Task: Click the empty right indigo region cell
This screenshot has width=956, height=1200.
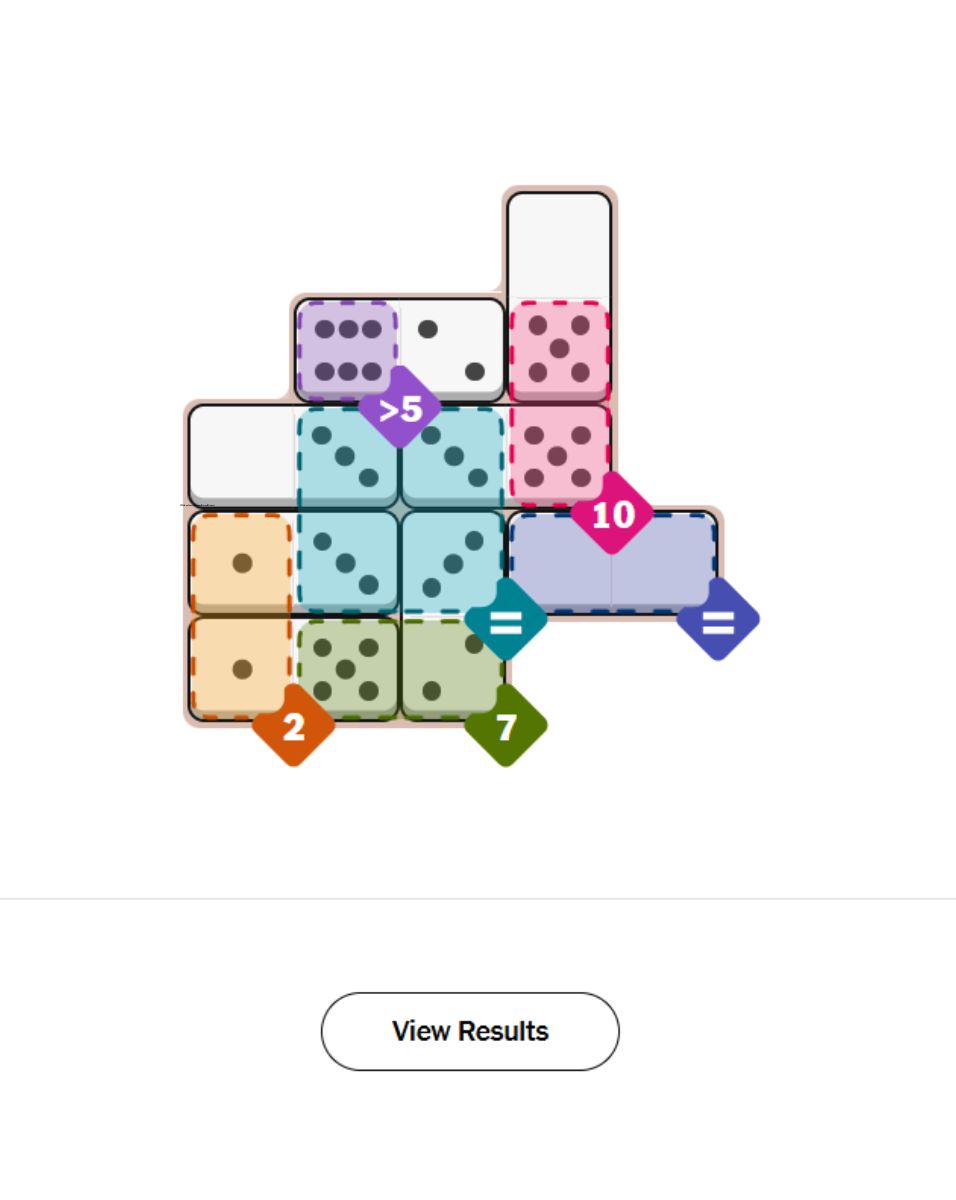Action: click(664, 560)
